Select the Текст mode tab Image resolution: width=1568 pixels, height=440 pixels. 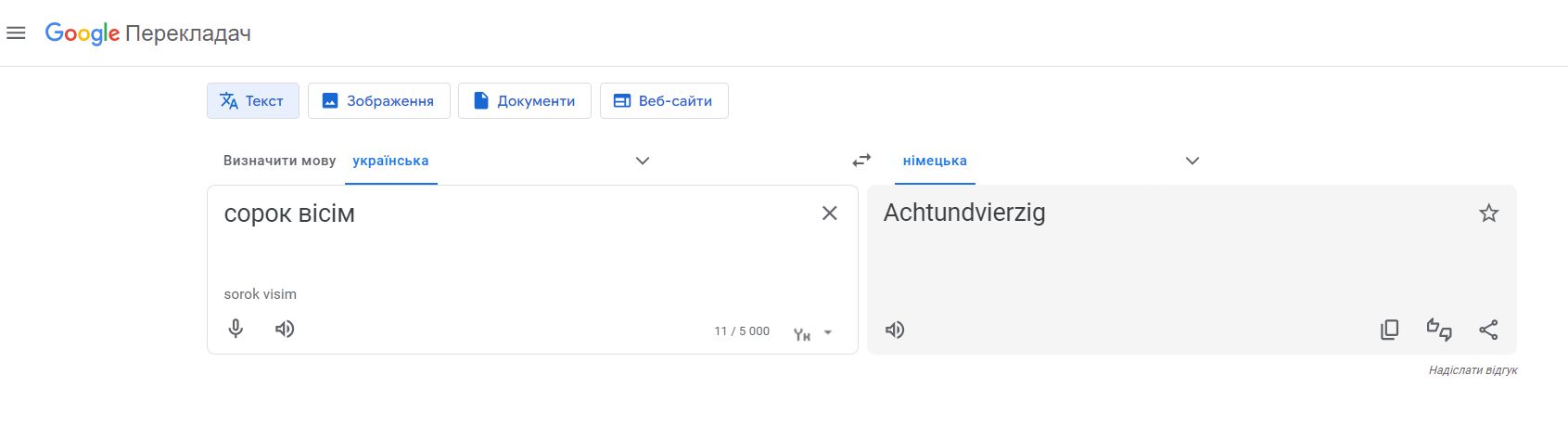[252, 101]
